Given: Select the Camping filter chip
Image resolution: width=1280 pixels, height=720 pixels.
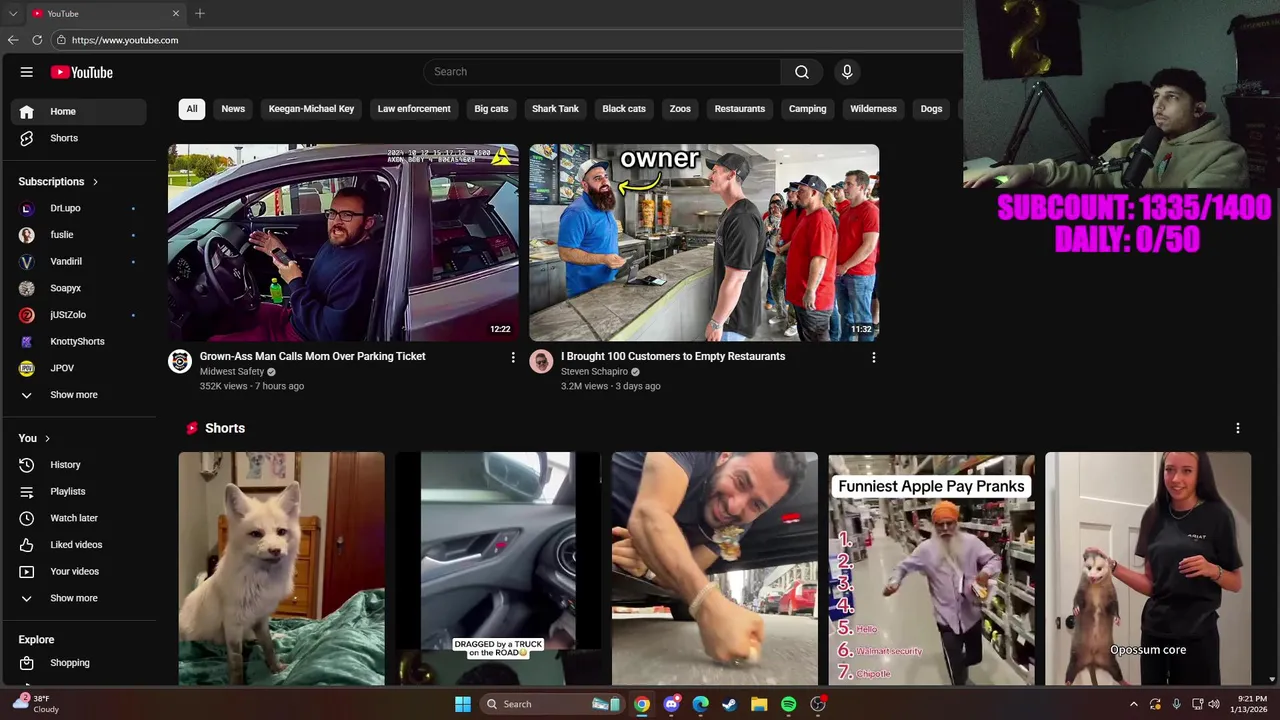Looking at the screenshot, I should click(x=808, y=109).
